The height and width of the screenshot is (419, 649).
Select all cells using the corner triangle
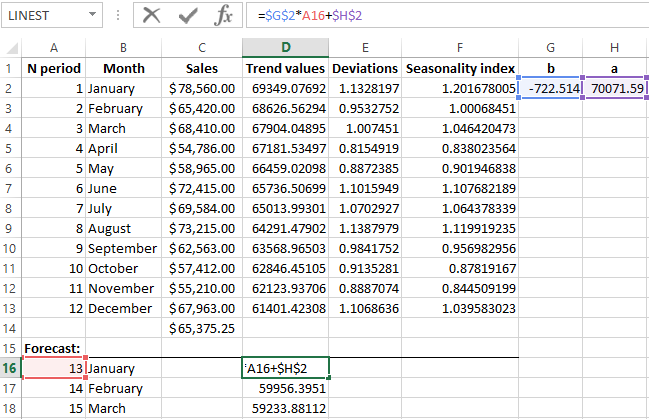12,48
